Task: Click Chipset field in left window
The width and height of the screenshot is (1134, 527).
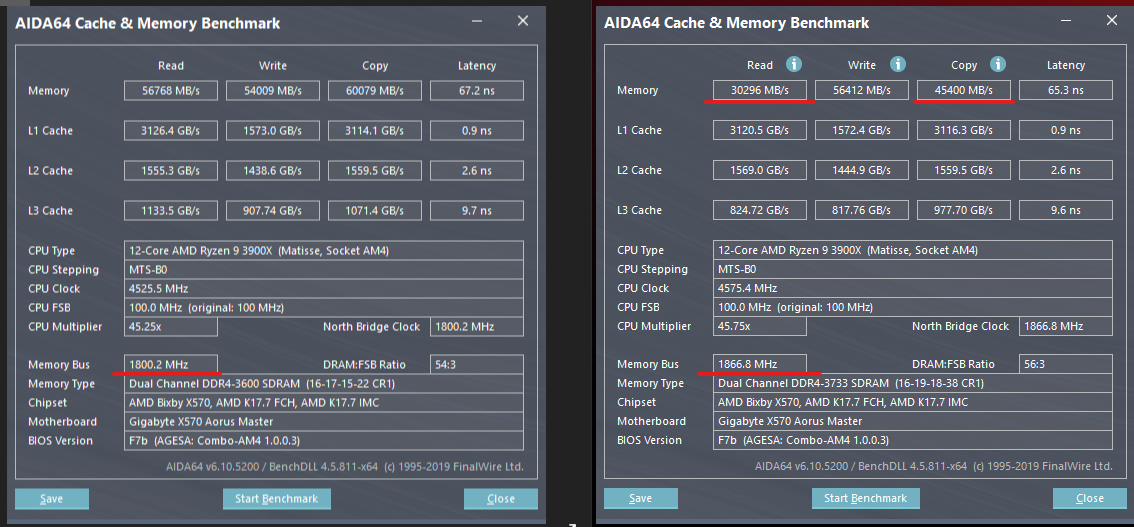Action: 323,403
